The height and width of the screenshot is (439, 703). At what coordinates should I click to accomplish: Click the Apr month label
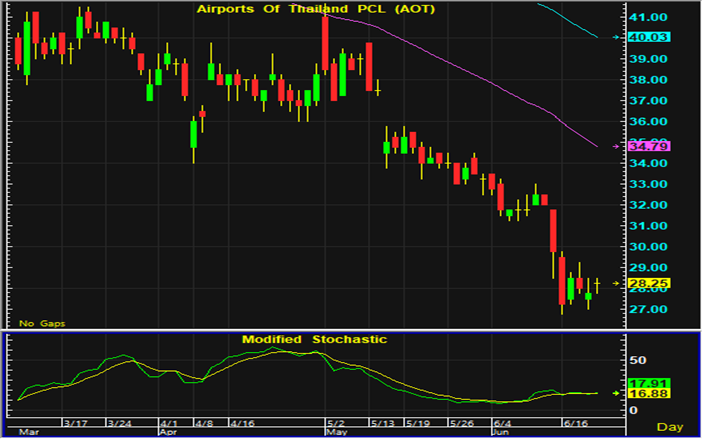tap(169, 432)
